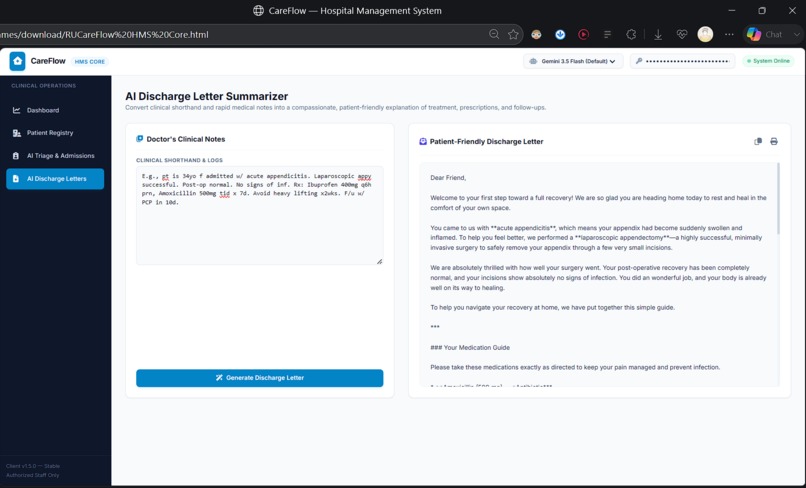Click the Patient-Friendly Discharge Letter robot icon
The width and height of the screenshot is (806, 488).
423,141
